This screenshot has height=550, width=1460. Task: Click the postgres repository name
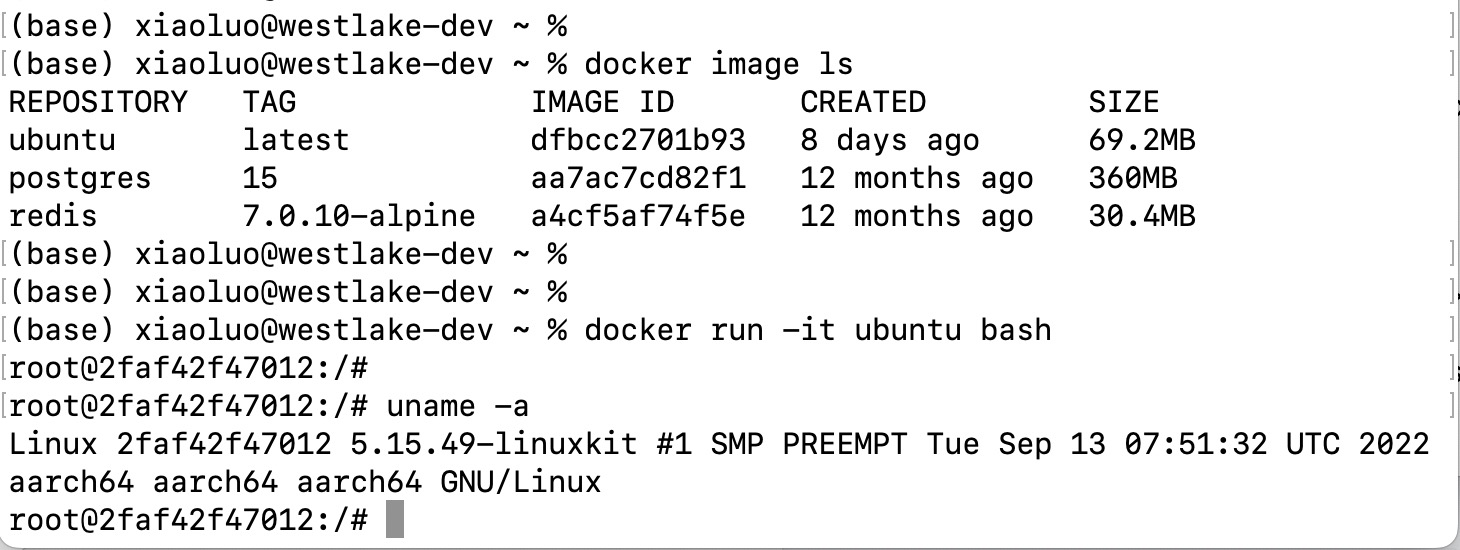(x=80, y=178)
